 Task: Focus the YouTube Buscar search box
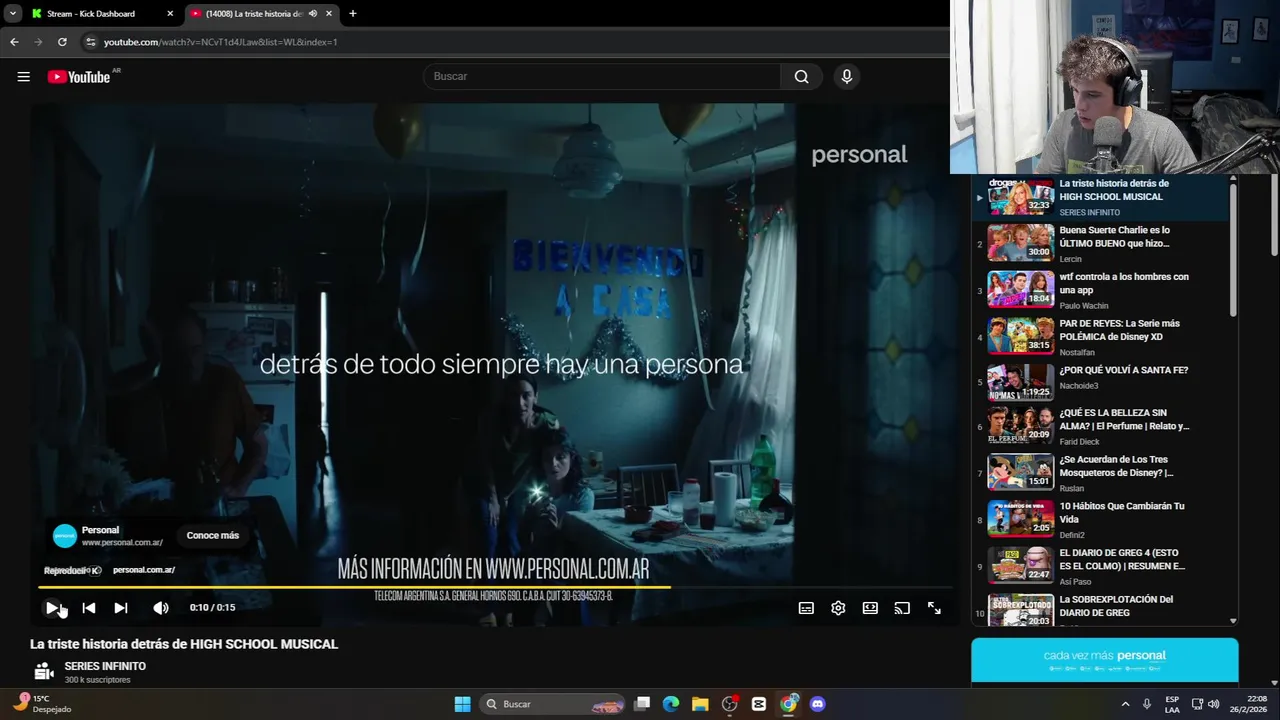[603, 77]
